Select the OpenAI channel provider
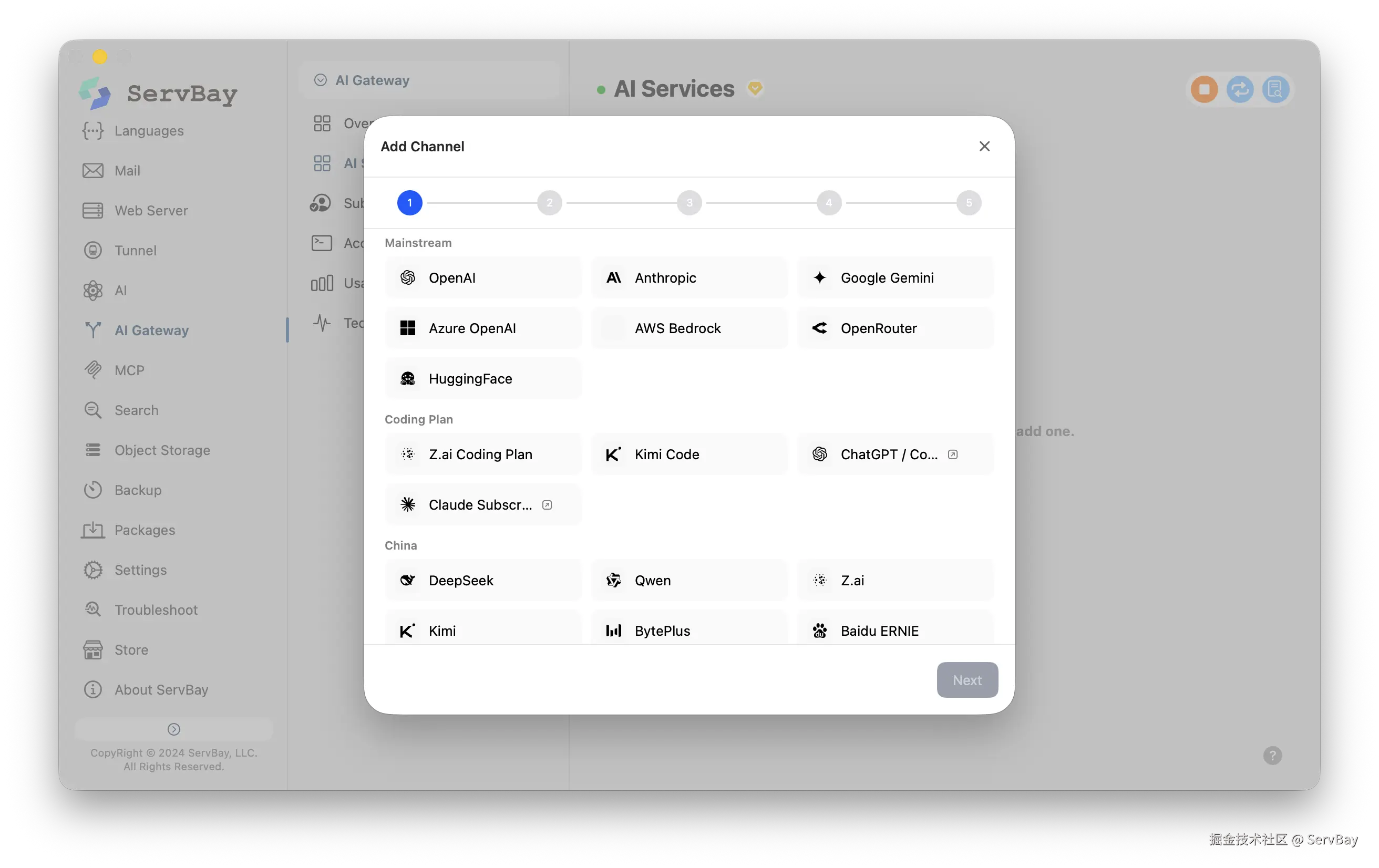 click(483, 278)
